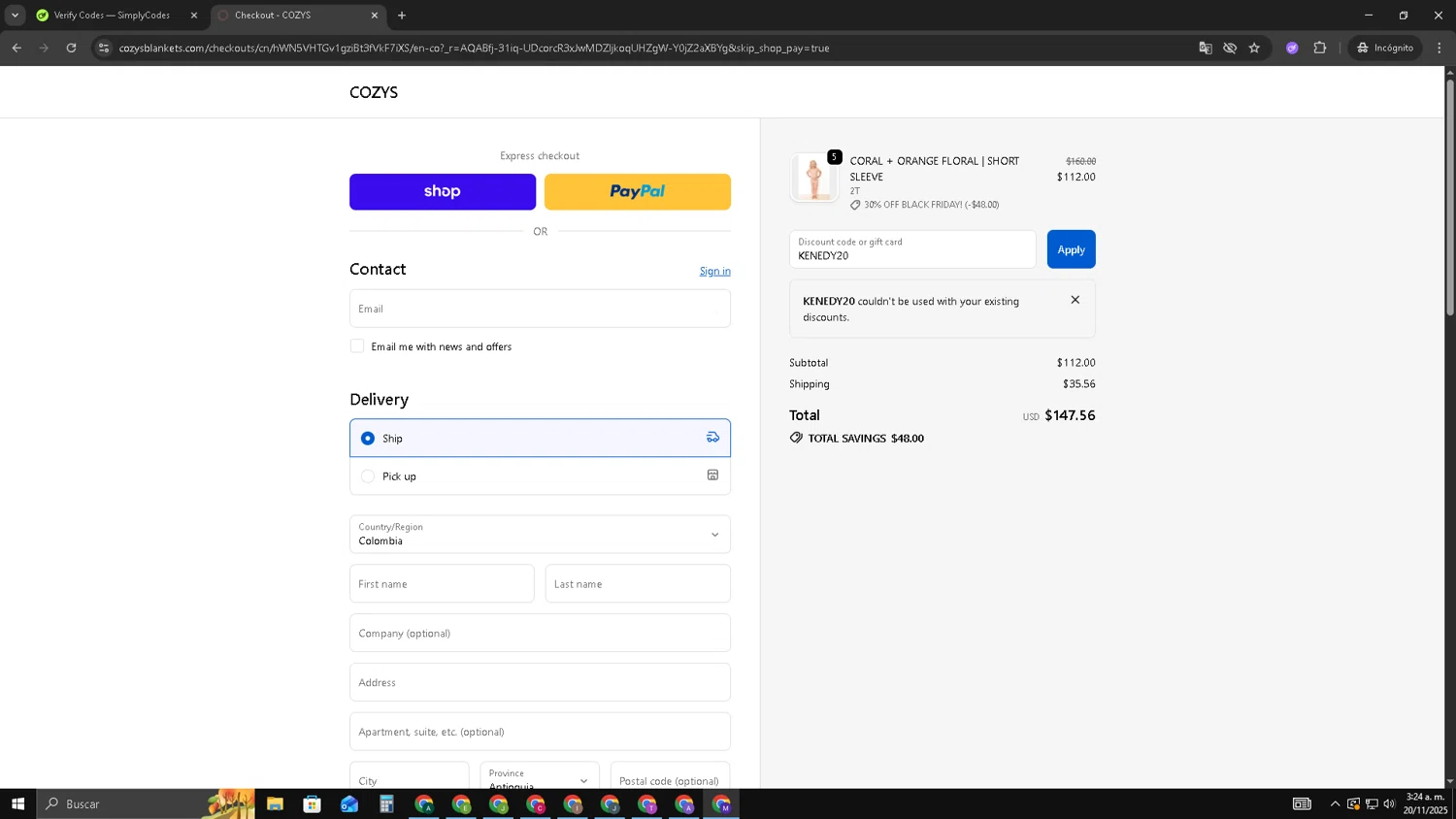Select the Pick up radio button

pos(368,476)
